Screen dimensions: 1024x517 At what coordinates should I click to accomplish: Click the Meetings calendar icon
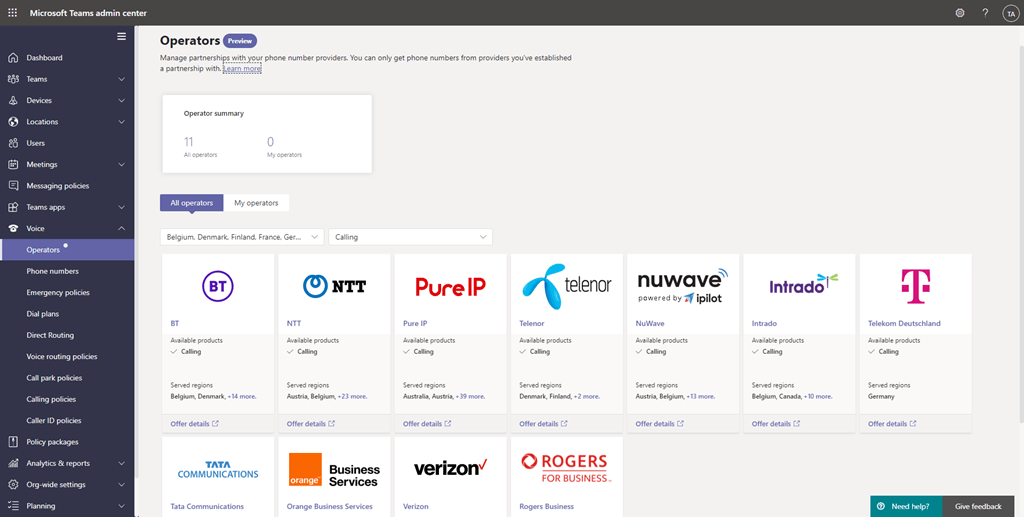coord(13,164)
